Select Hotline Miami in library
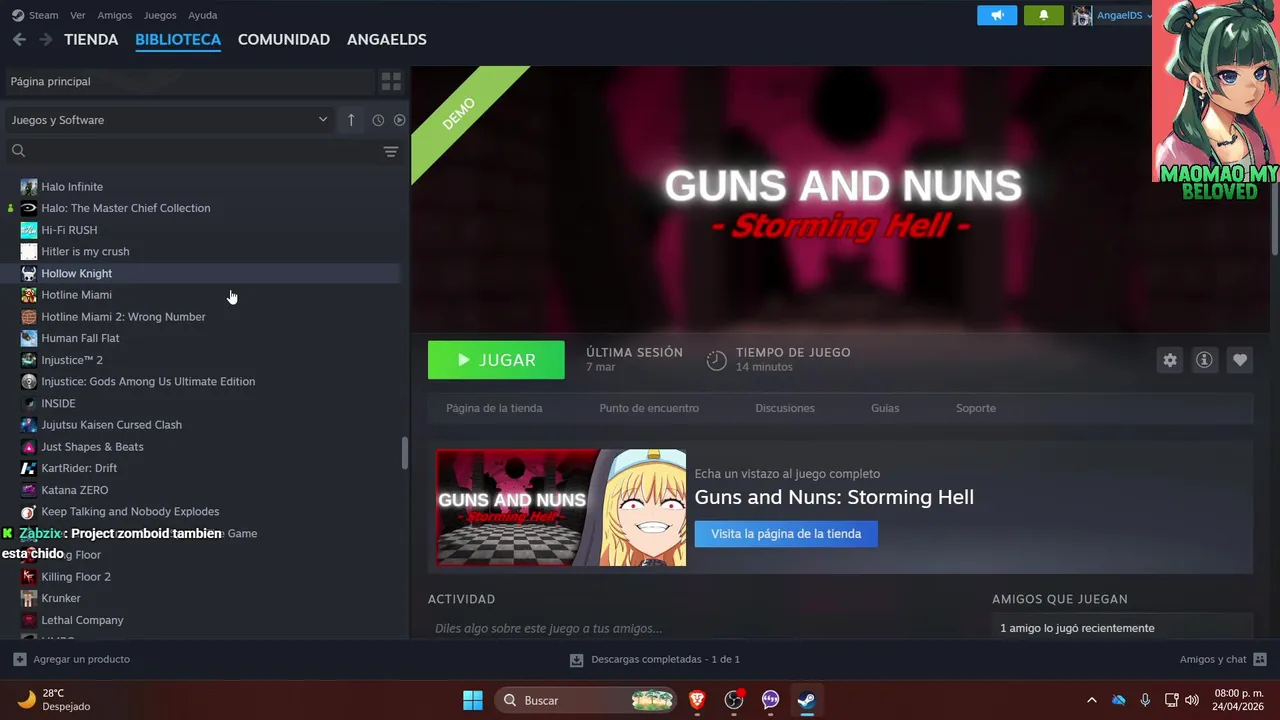Image resolution: width=1280 pixels, height=720 pixels. pyautogui.click(x=76, y=295)
